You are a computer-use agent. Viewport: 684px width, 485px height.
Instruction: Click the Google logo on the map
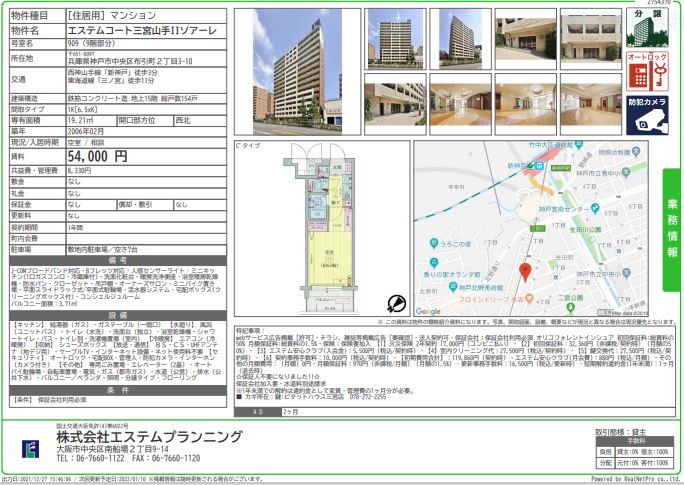coord(428,311)
